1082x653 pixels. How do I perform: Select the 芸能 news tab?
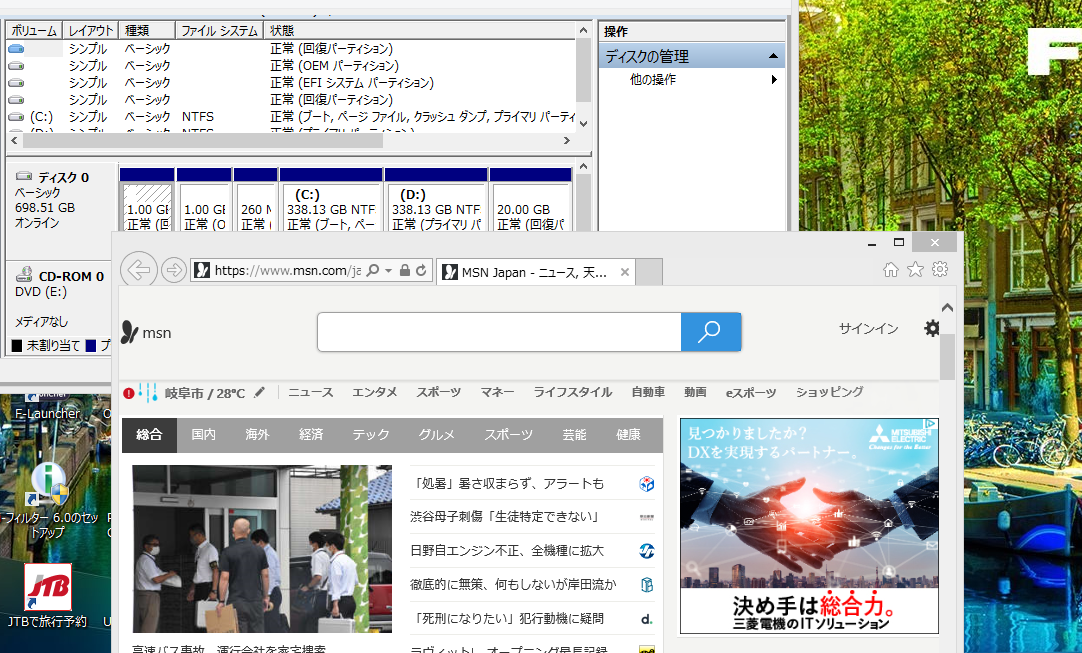574,435
